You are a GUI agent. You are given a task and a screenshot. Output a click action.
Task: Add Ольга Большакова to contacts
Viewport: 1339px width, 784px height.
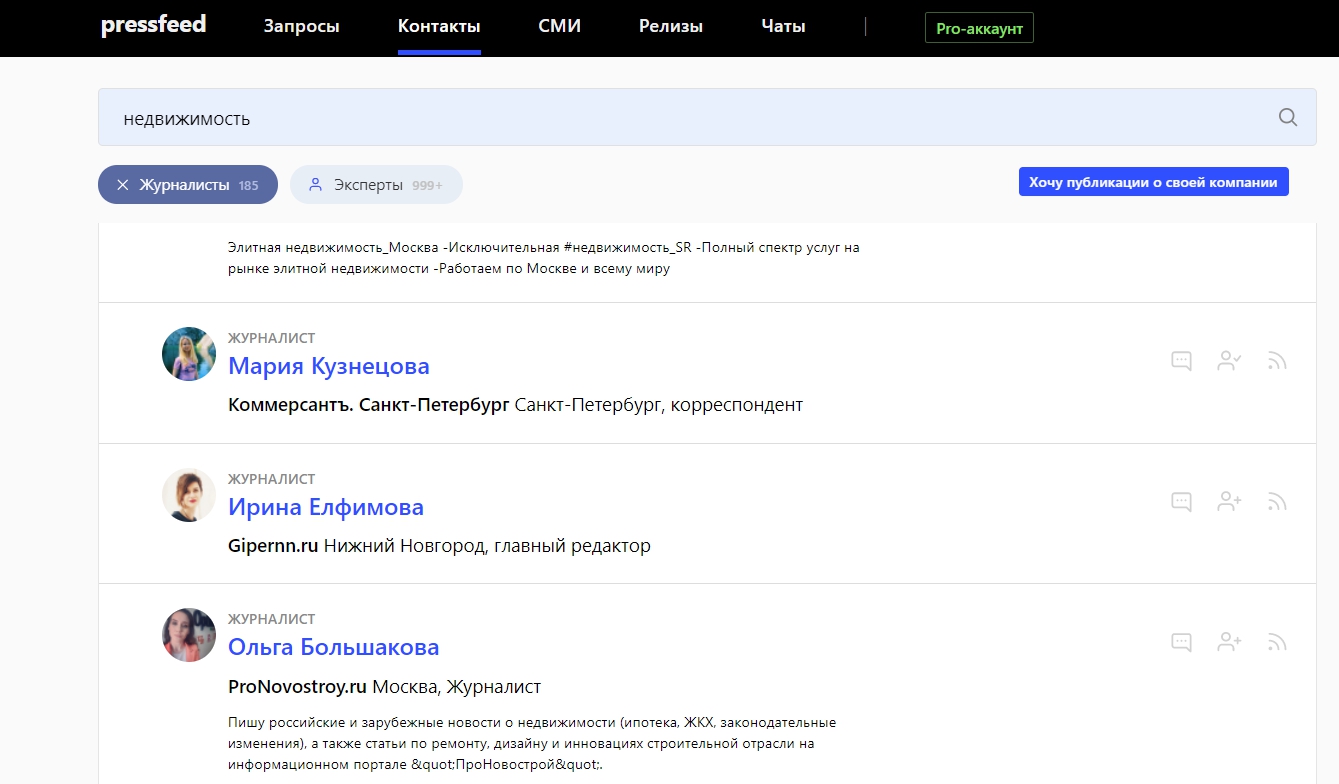[1229, 642]
